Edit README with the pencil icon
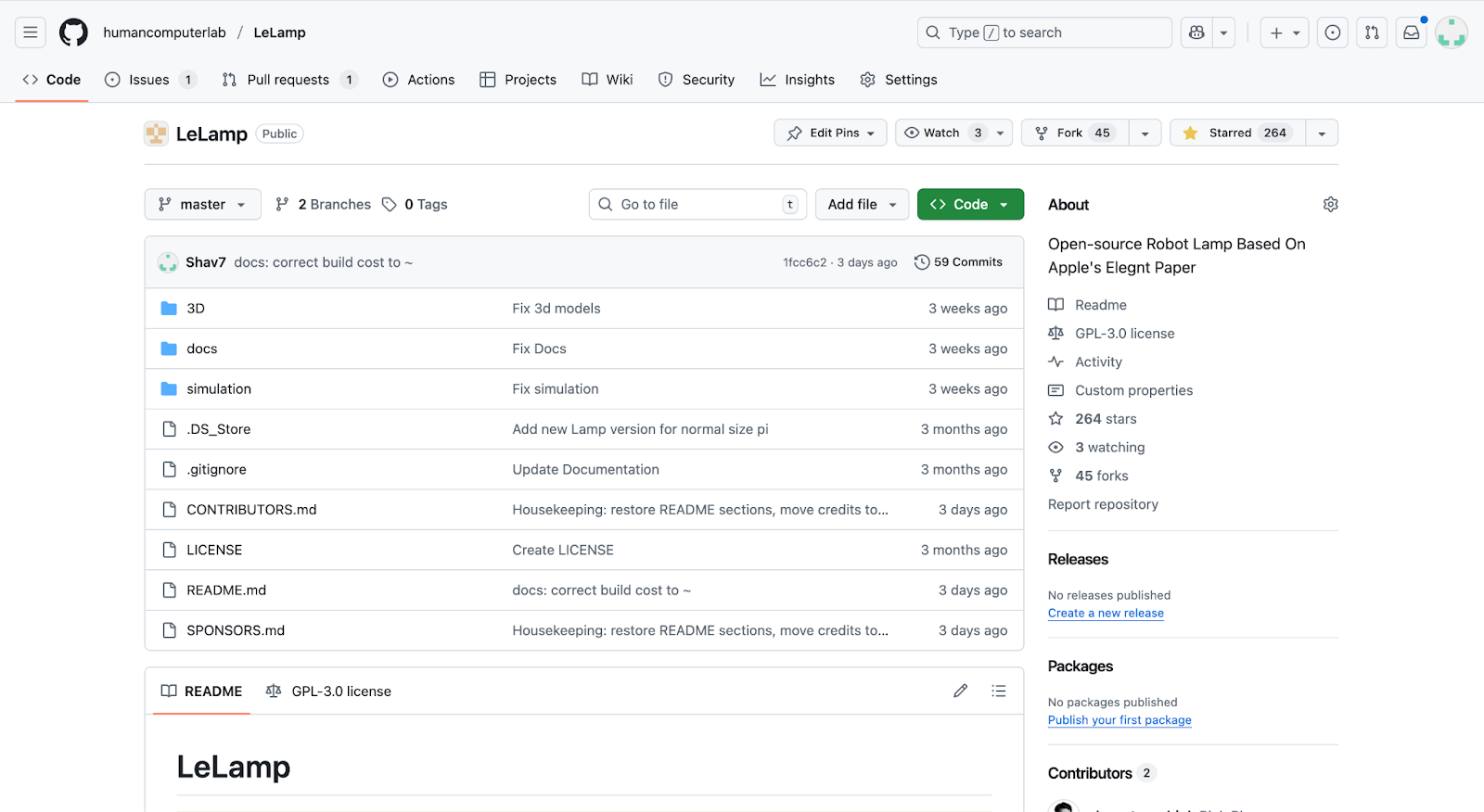This screenshot has height=812, width=1484. tap(960, 691)
